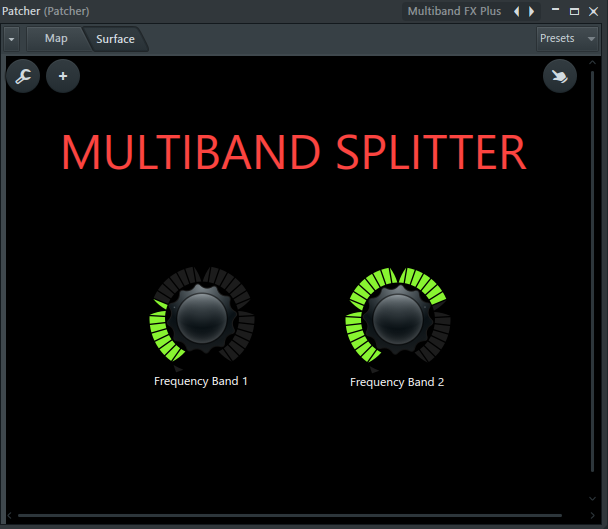Close the Patcher plugin window
Screen dimensions: 608x529
click(592, 11)
